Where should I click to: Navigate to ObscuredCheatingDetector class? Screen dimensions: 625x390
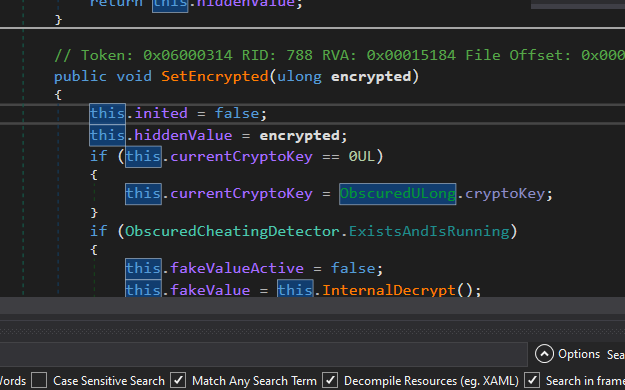pyautogui.click(x=232, y=231)
